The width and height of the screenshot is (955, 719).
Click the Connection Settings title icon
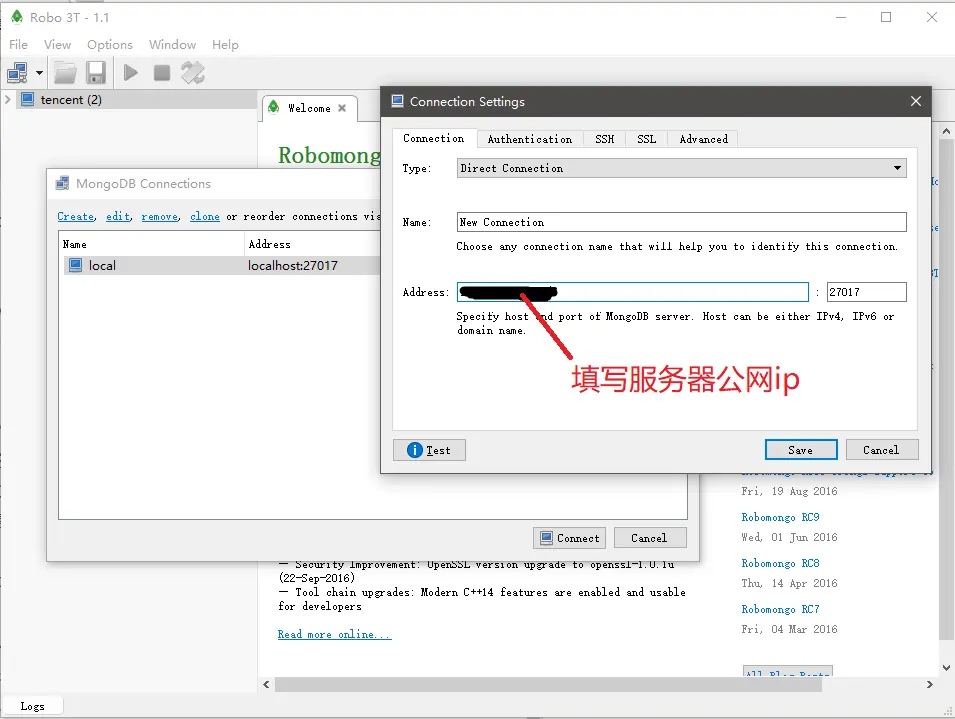coord(397,101)
